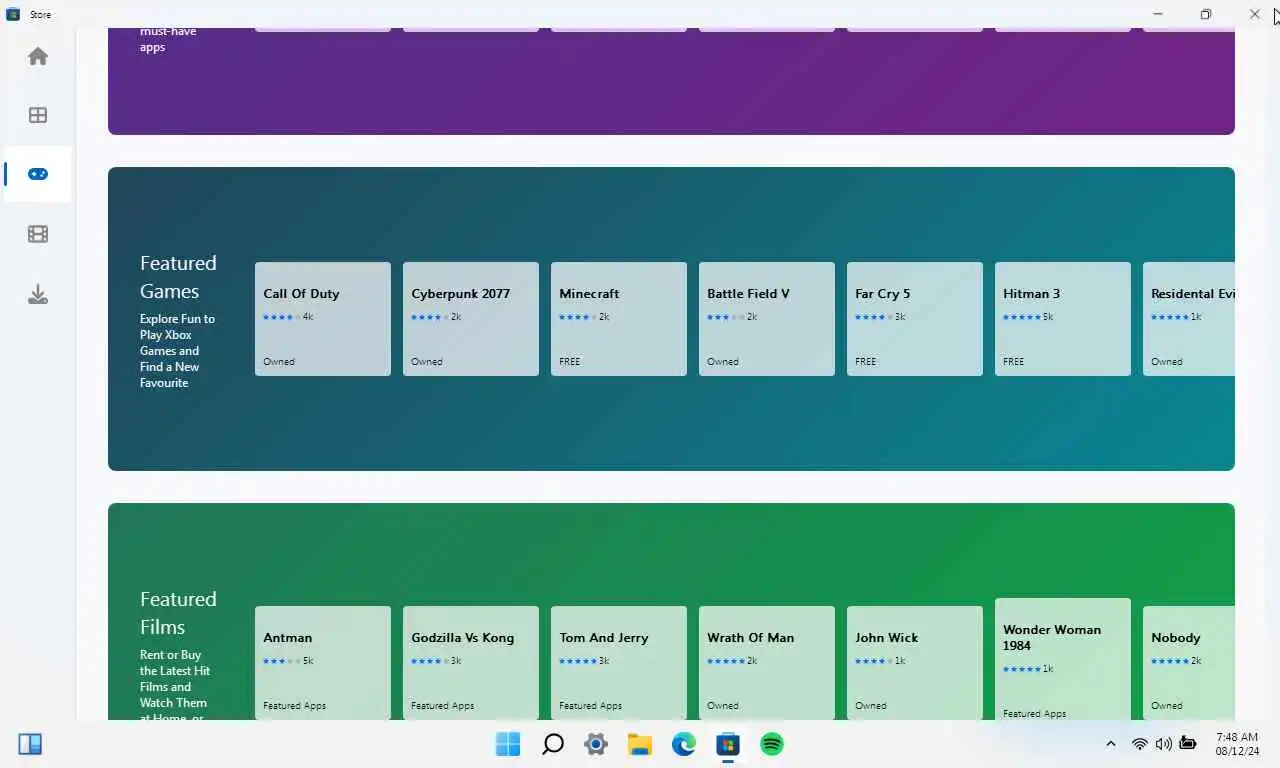
Task: Open Spotify from the taskbar
Action: (x=772, y=744)
